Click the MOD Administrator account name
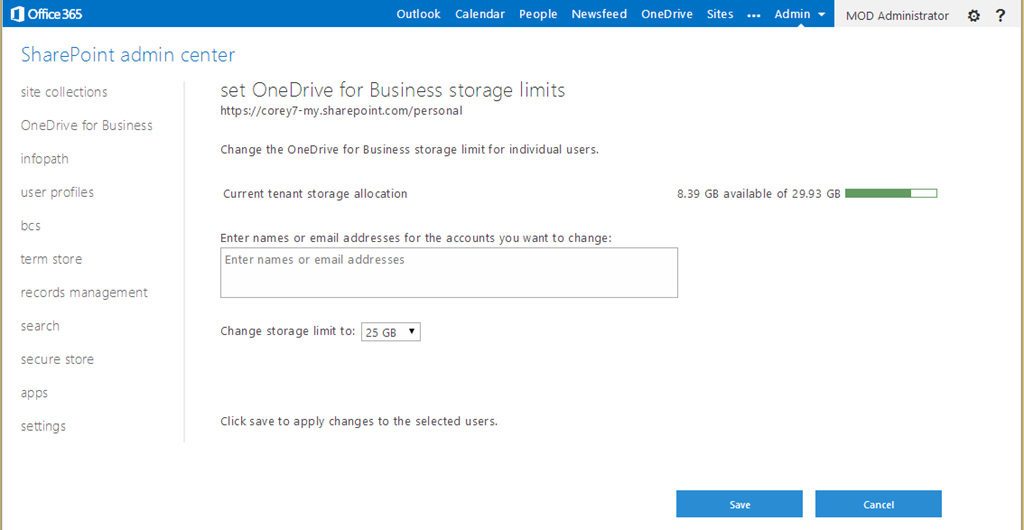Viewport: 1024px width, 530px height. pos(897,16)
